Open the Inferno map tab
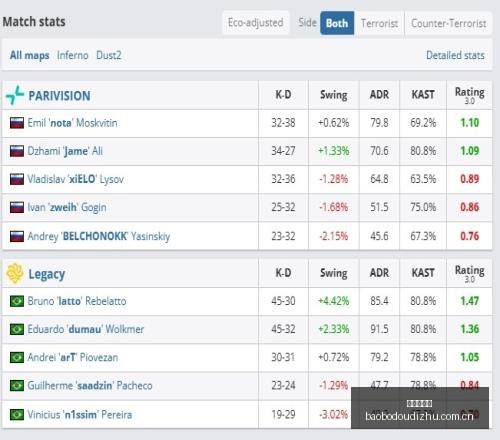The width and height of the screenshot is (500, 440). click(73, 55)
